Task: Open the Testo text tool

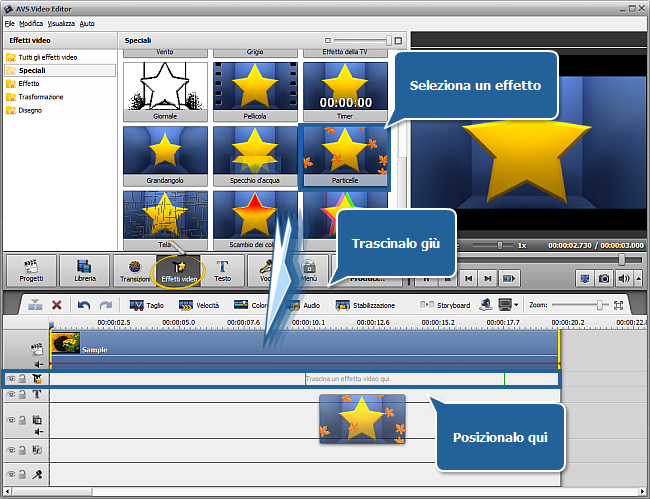Action: [223, 270]
